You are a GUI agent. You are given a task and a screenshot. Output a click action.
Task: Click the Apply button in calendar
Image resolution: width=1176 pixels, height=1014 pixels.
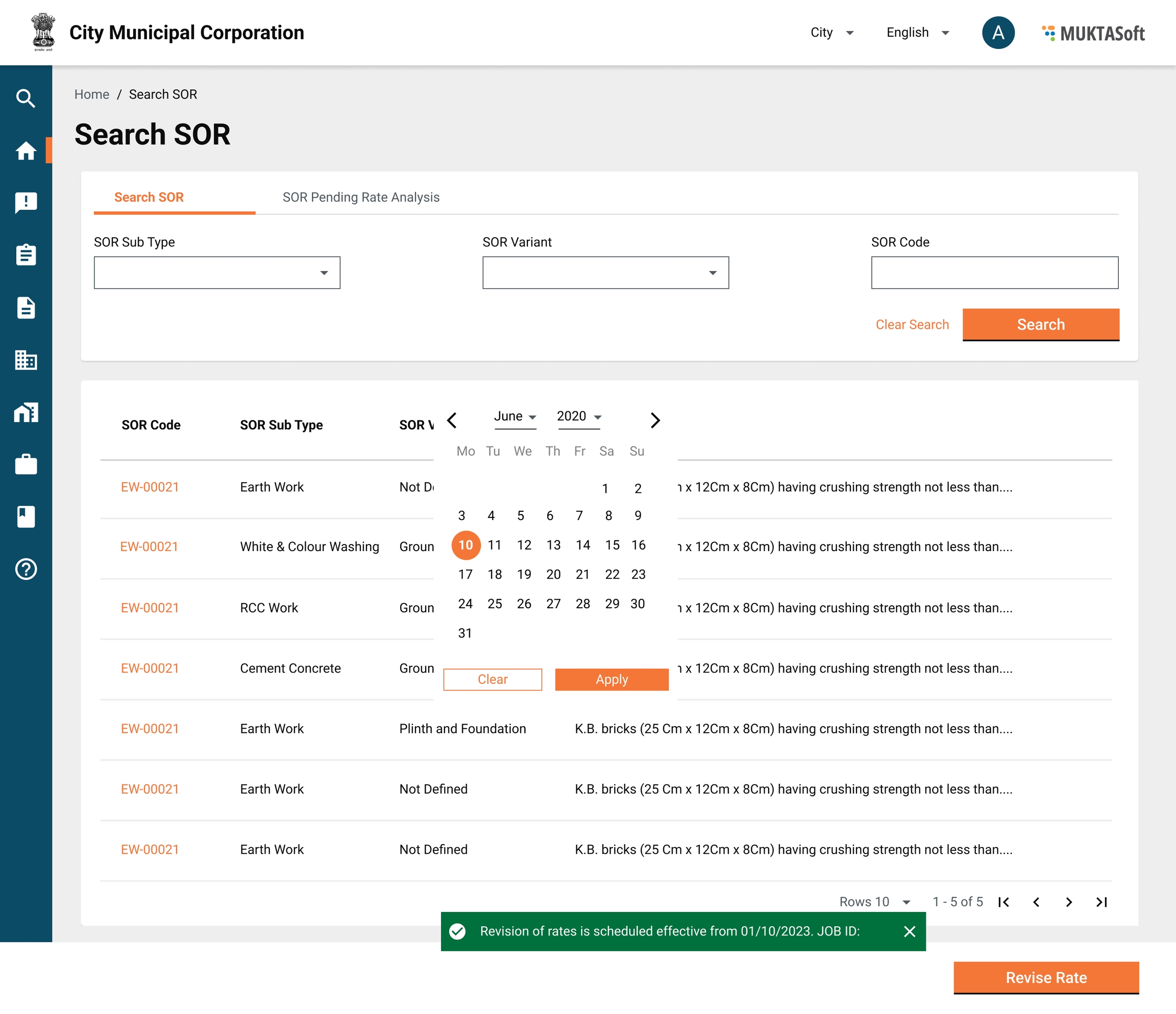[611, 679]
